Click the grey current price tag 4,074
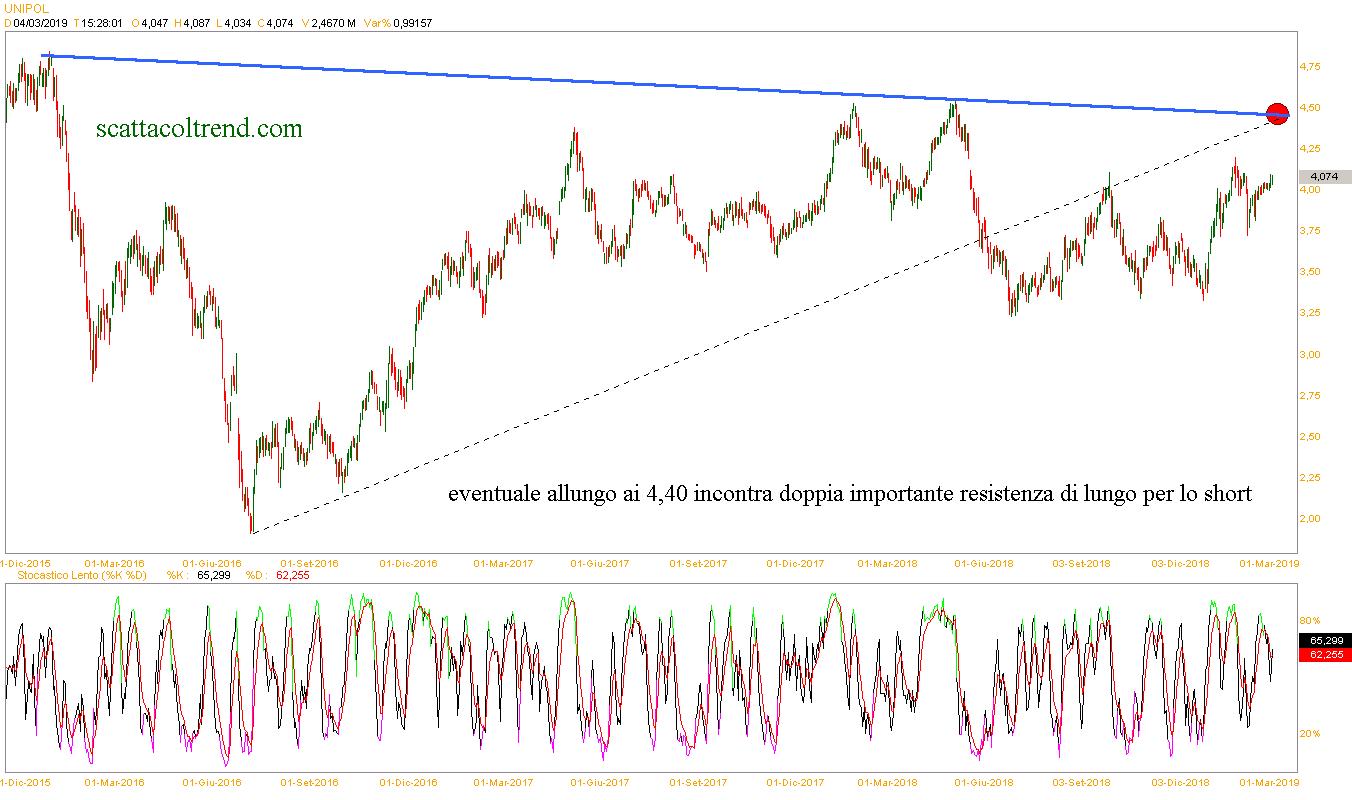Viewport: 1352px width, 800px height. (x=1324, y=176)
